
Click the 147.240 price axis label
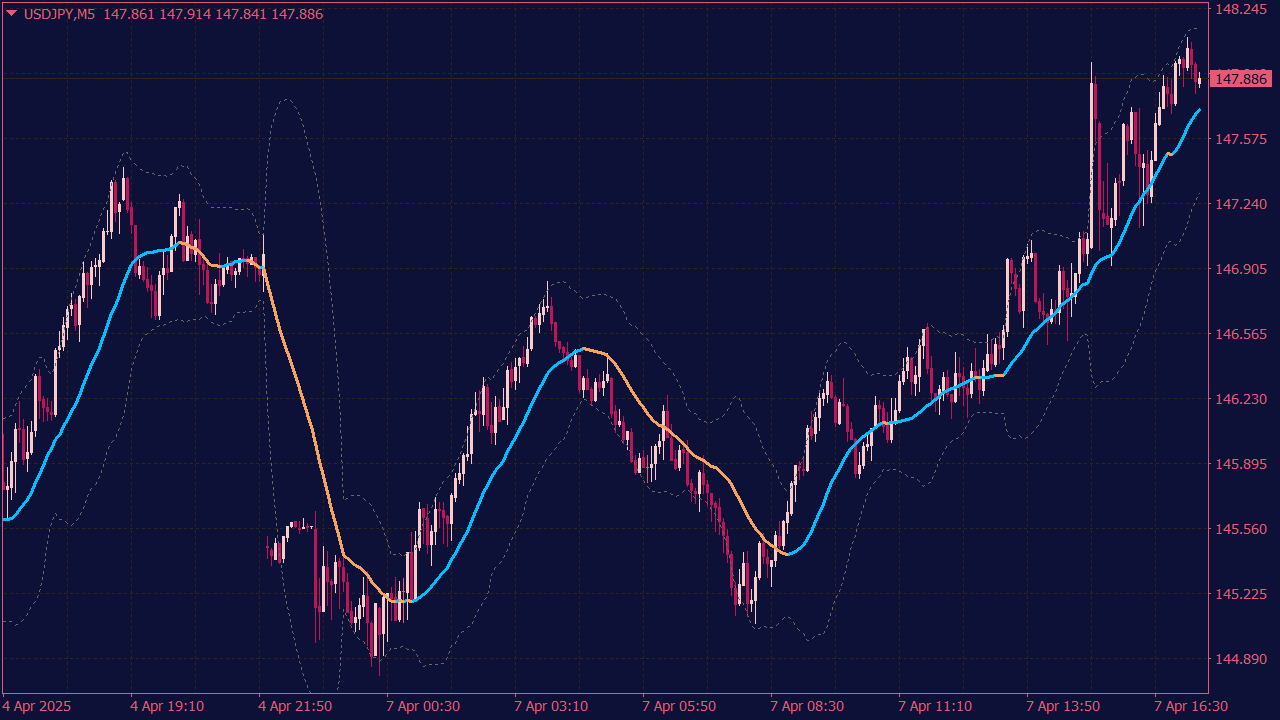click(1240, 204)
